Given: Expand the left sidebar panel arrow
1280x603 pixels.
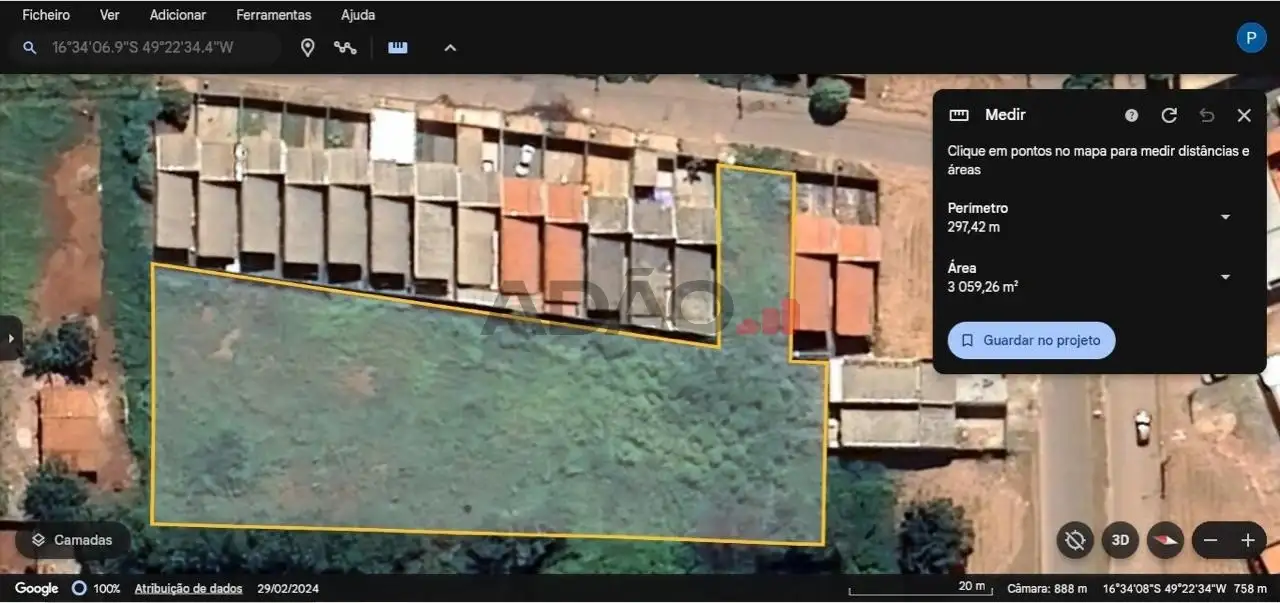Looking at the screenshot, I should coord(10,338).
